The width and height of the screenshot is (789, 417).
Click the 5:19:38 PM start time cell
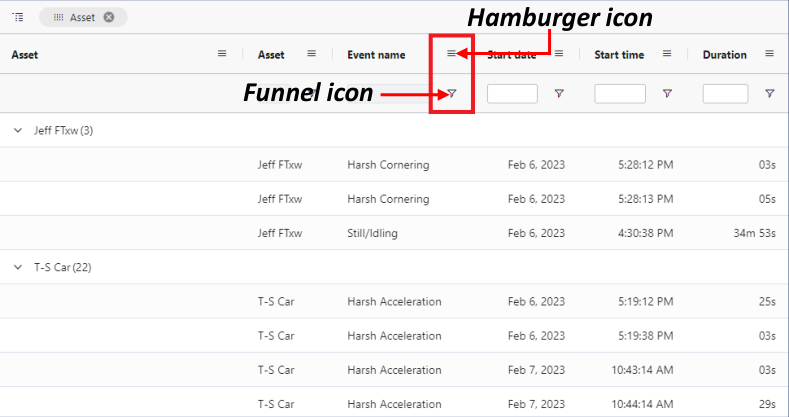tap(646, 336)
